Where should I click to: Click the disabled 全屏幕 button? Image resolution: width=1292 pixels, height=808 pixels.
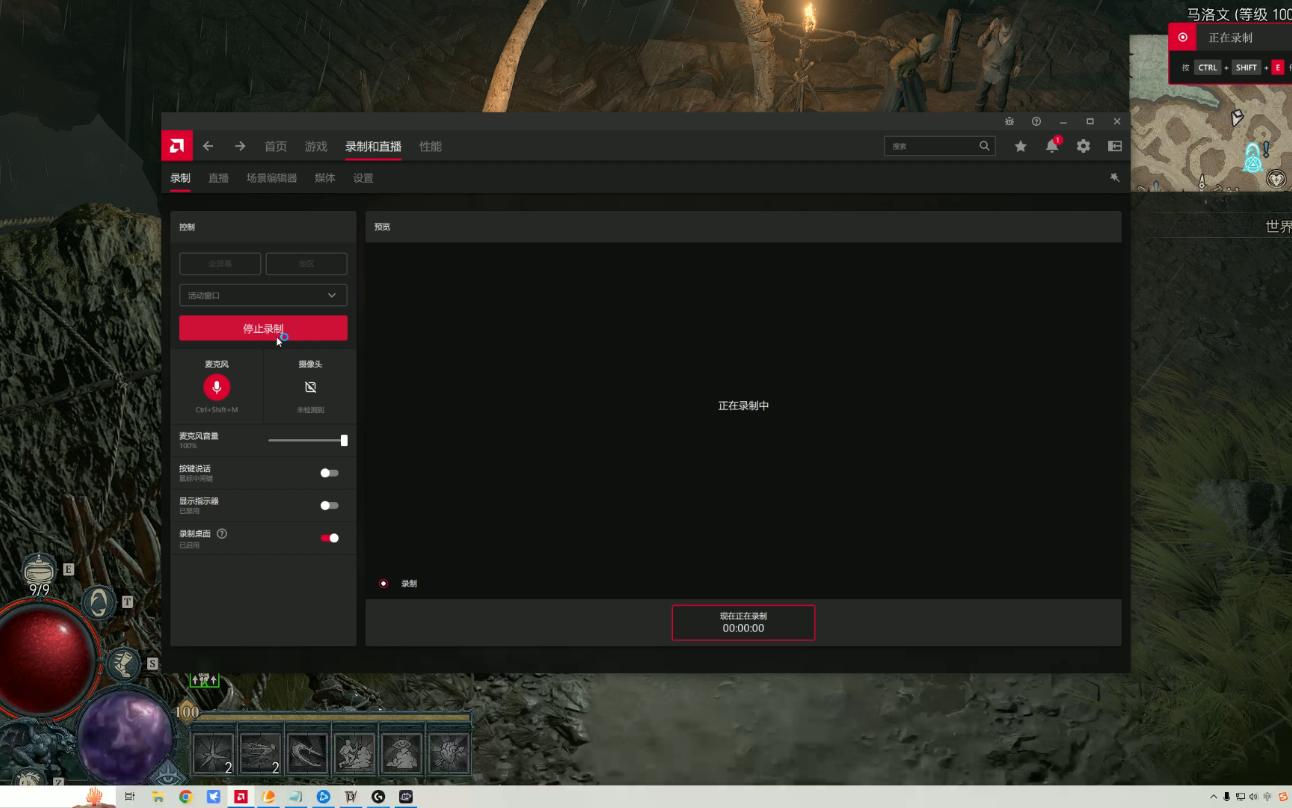point(220,264)
